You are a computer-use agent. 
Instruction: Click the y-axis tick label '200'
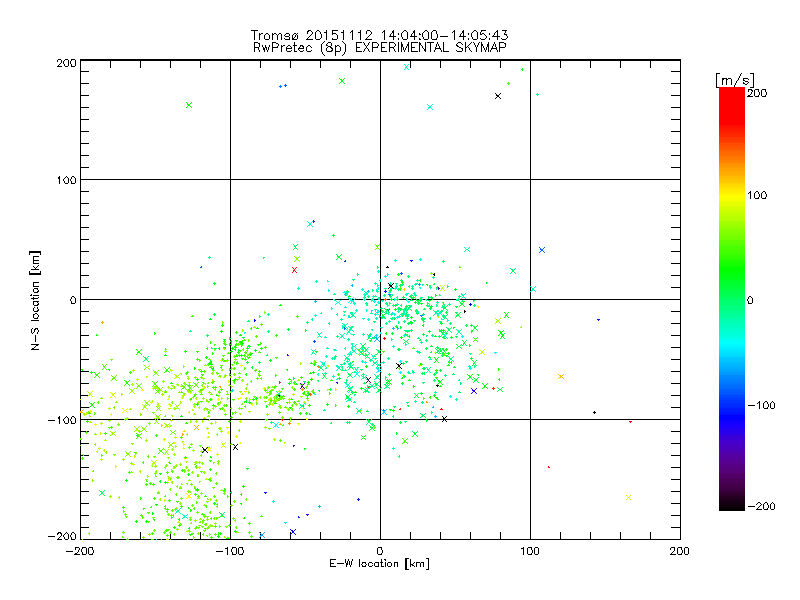pyautogui.click(x=66, y=63)
